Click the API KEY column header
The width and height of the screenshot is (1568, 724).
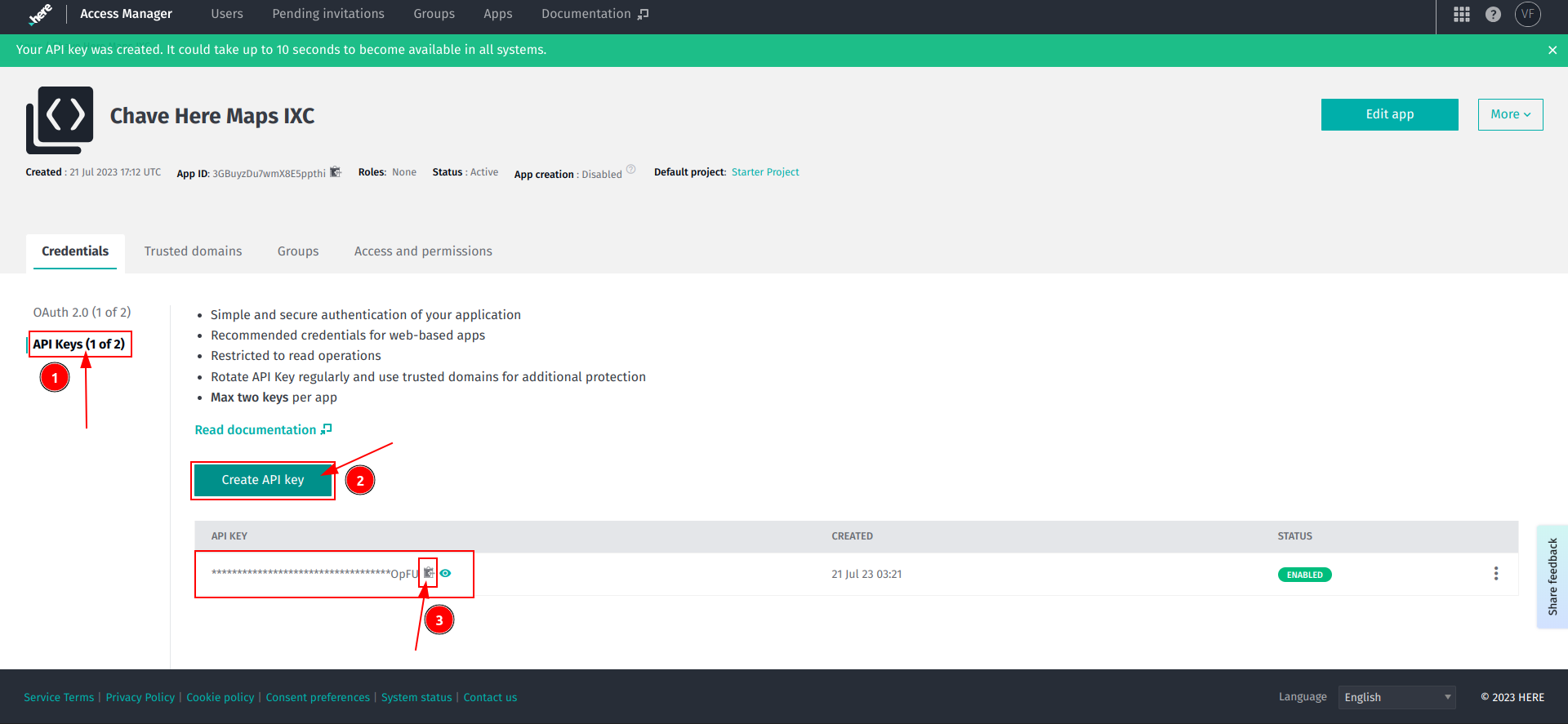tap(229, 536)
